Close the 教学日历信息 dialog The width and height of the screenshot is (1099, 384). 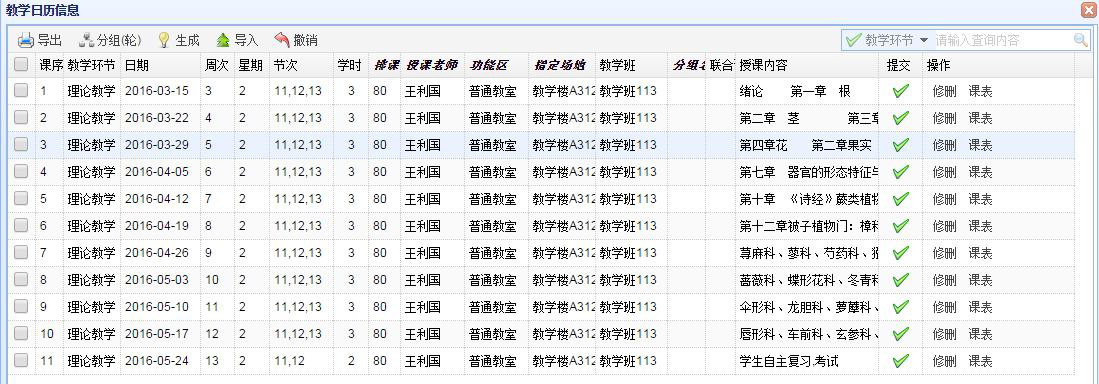1088,10
